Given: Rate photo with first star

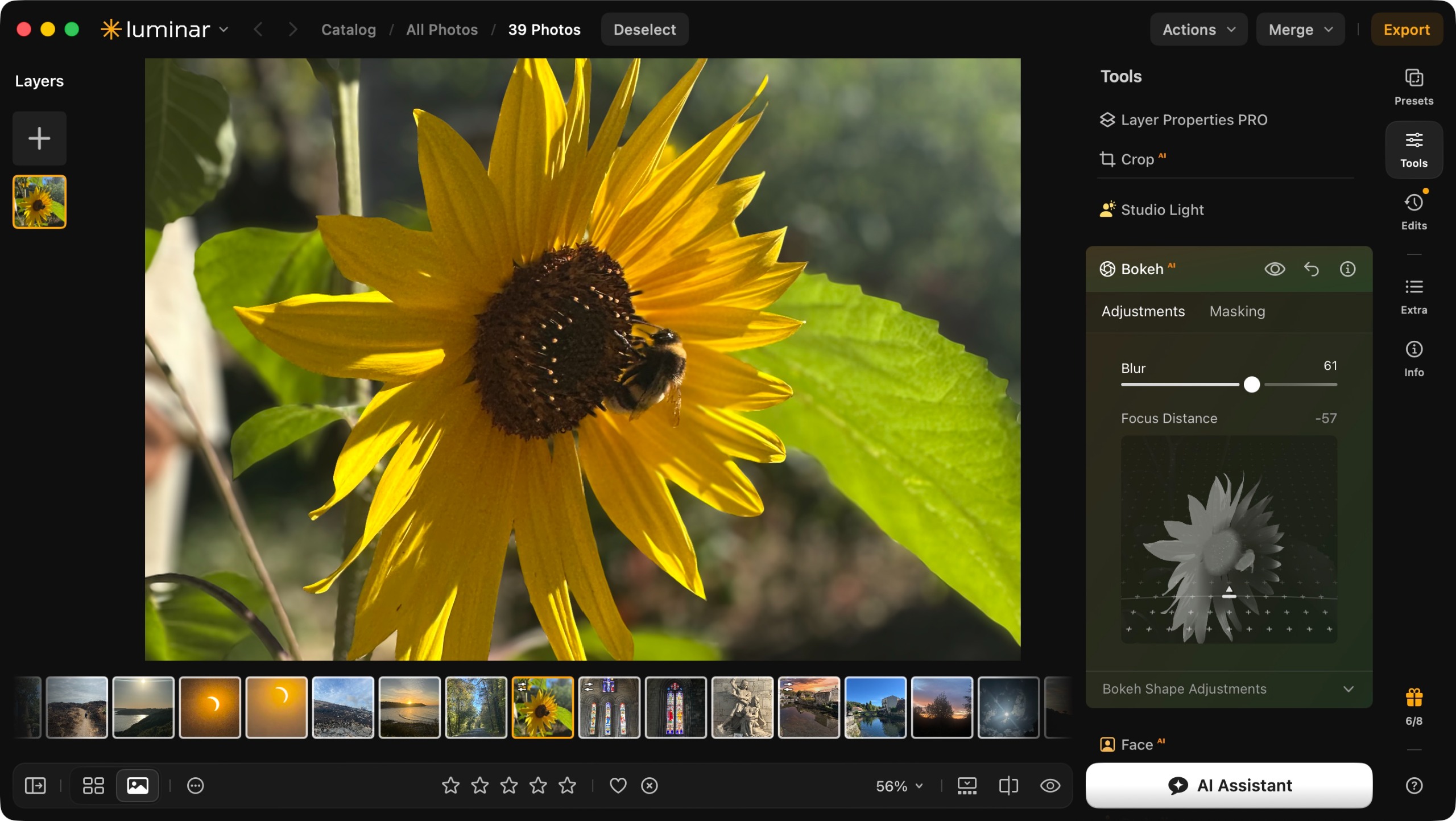Looking at the screenshot, I should [450, 786].
